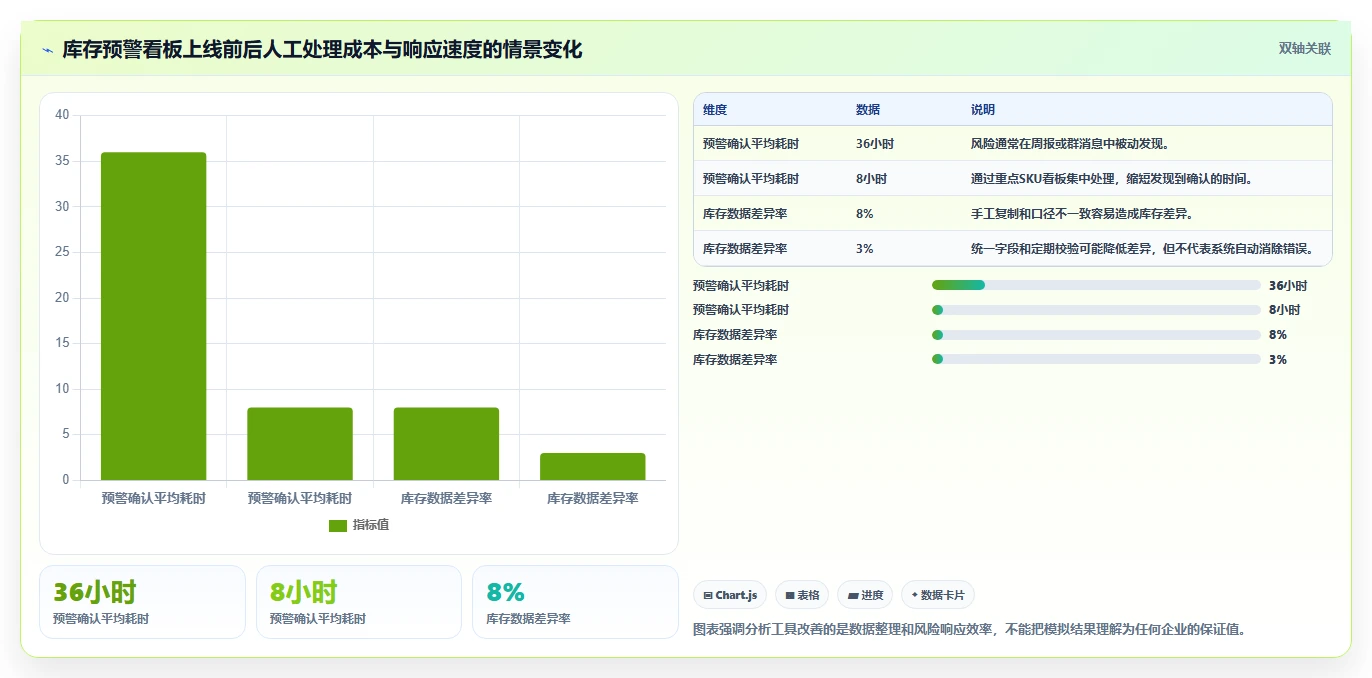1372x678 pixels.
Task: Click the 说明 table column header
Action: [x=983, y=110]
